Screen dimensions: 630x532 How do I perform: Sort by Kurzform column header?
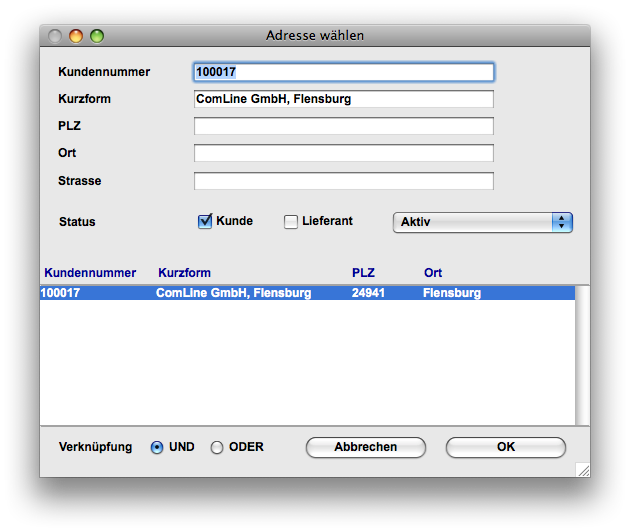point(184,272)
